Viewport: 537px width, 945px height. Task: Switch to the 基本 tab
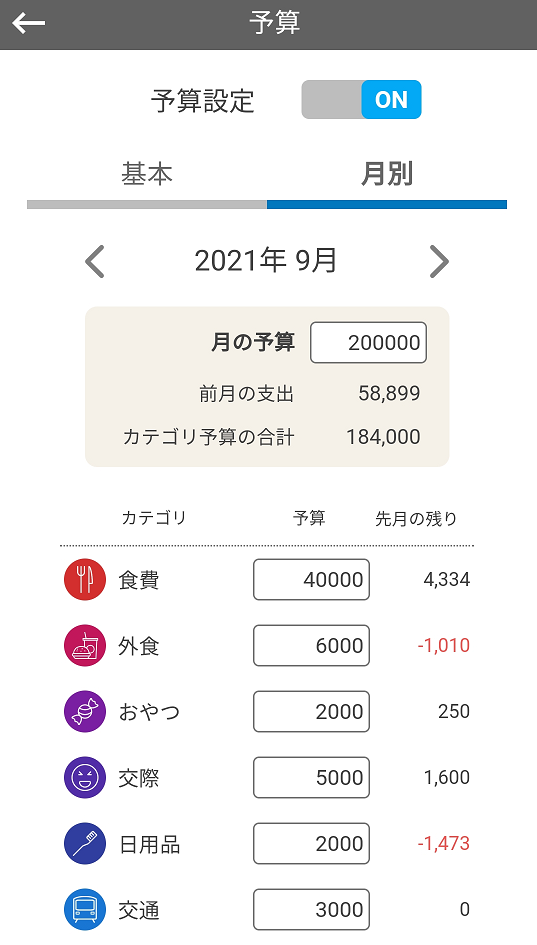pyautogui.click(x=147, y=174)
